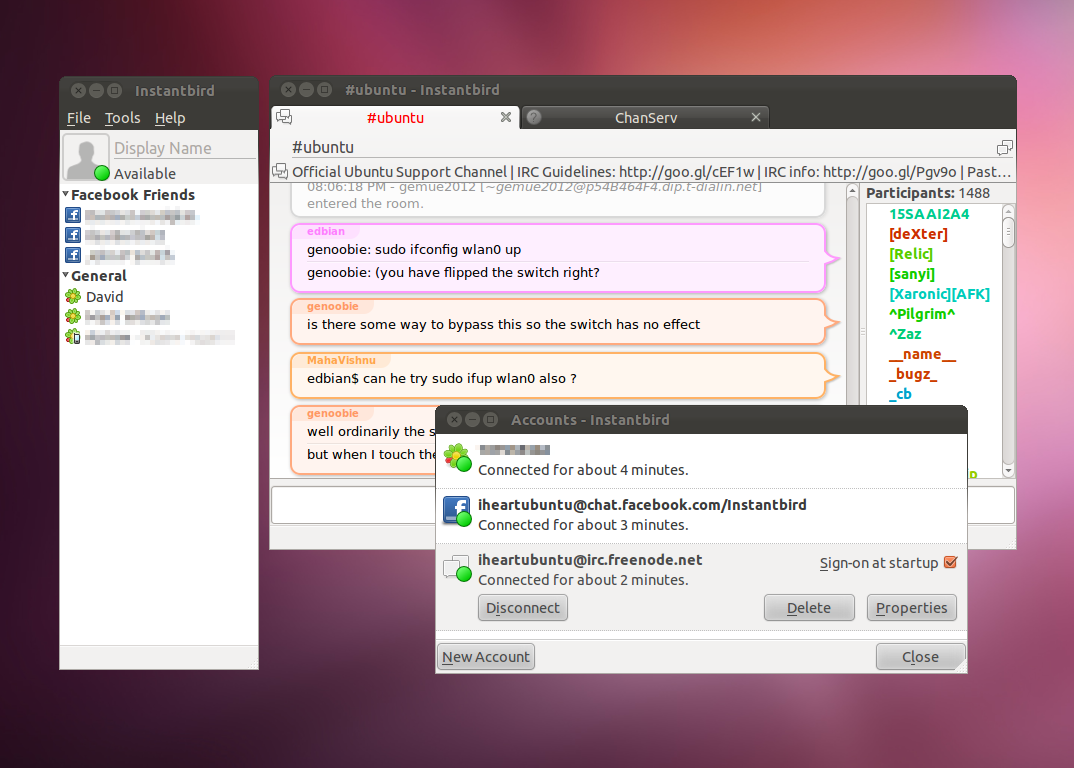Image resolution: width=1074 pixels, height=768 pixels.
Task: Select participant [Relic]
Action: (910, 253)
